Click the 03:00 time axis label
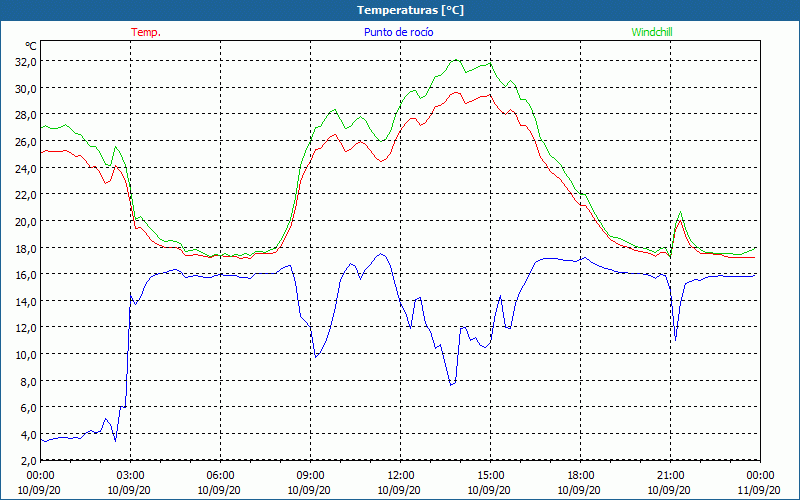800x500 pixels. point(130,476)
